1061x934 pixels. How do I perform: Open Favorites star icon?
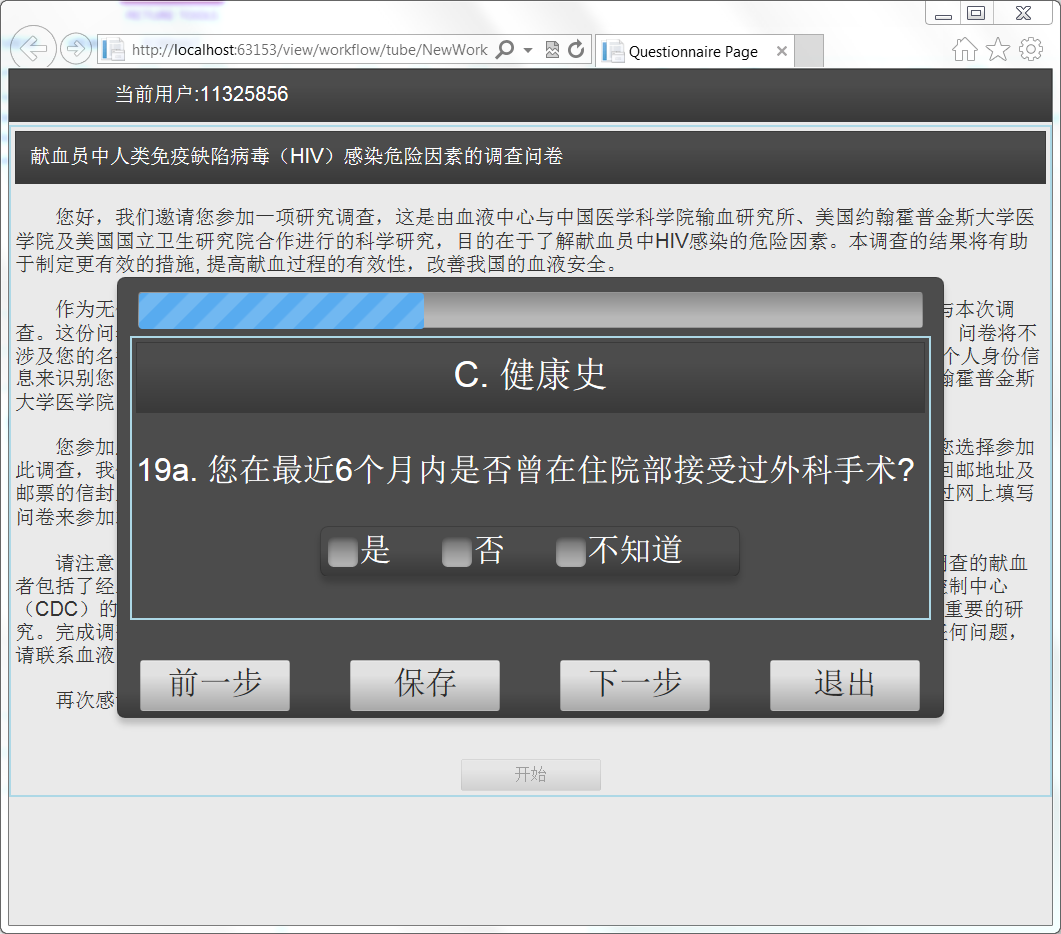[997, 49]
